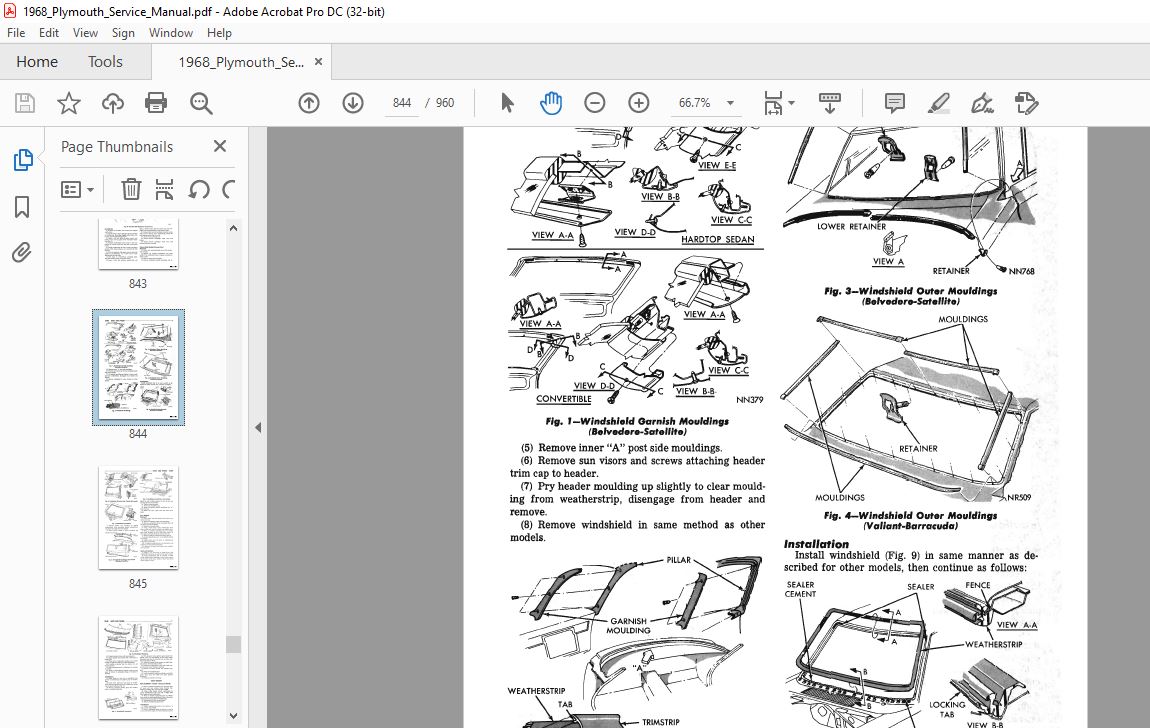Go to previous page arrow
Viewport: 1150px width, 728px height.
pyautogui.click(x=309, y=103)
